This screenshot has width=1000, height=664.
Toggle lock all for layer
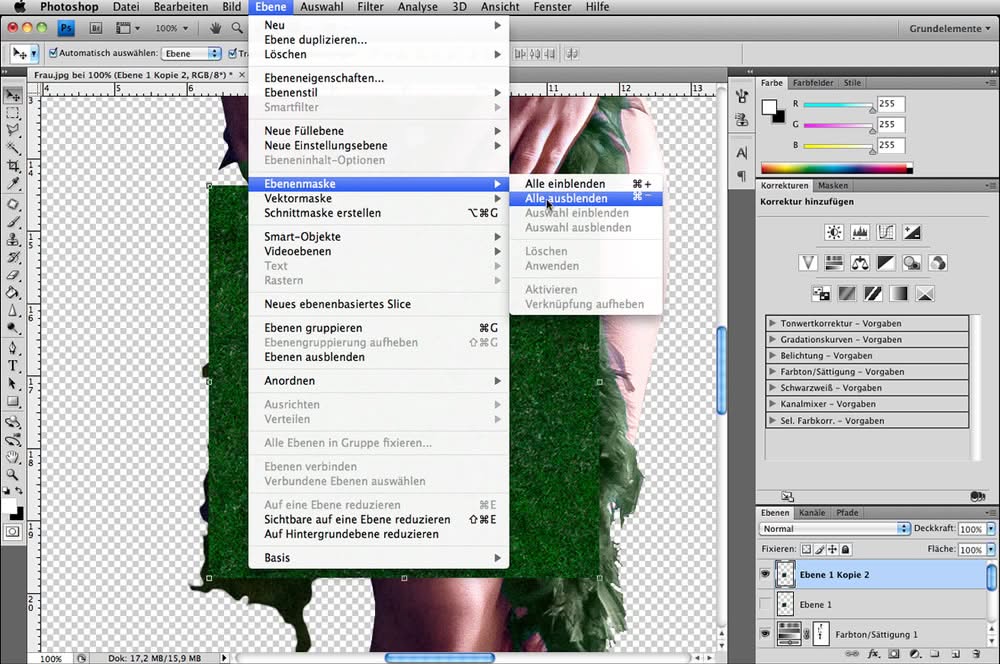tap(845, 549)
